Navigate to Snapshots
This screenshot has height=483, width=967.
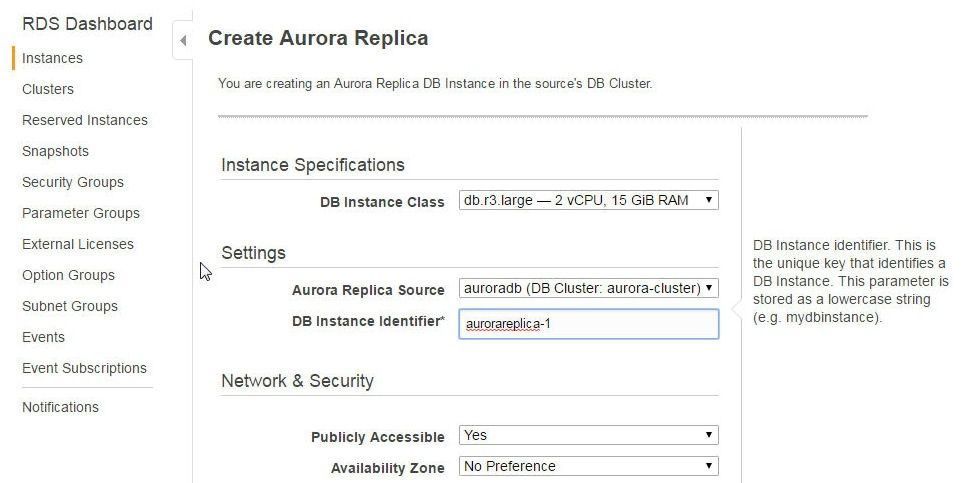[x=56, y=151]
